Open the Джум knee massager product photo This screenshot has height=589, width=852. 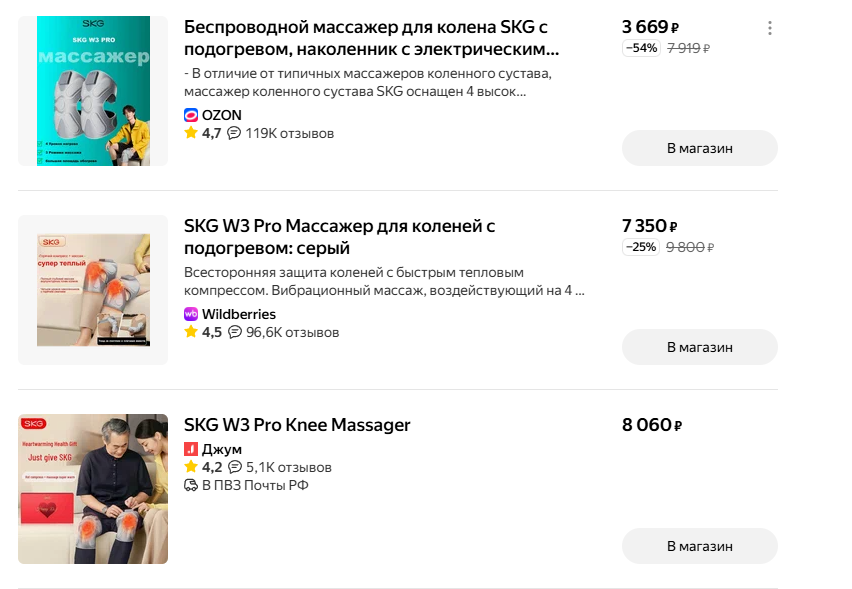tap(93, 489)
